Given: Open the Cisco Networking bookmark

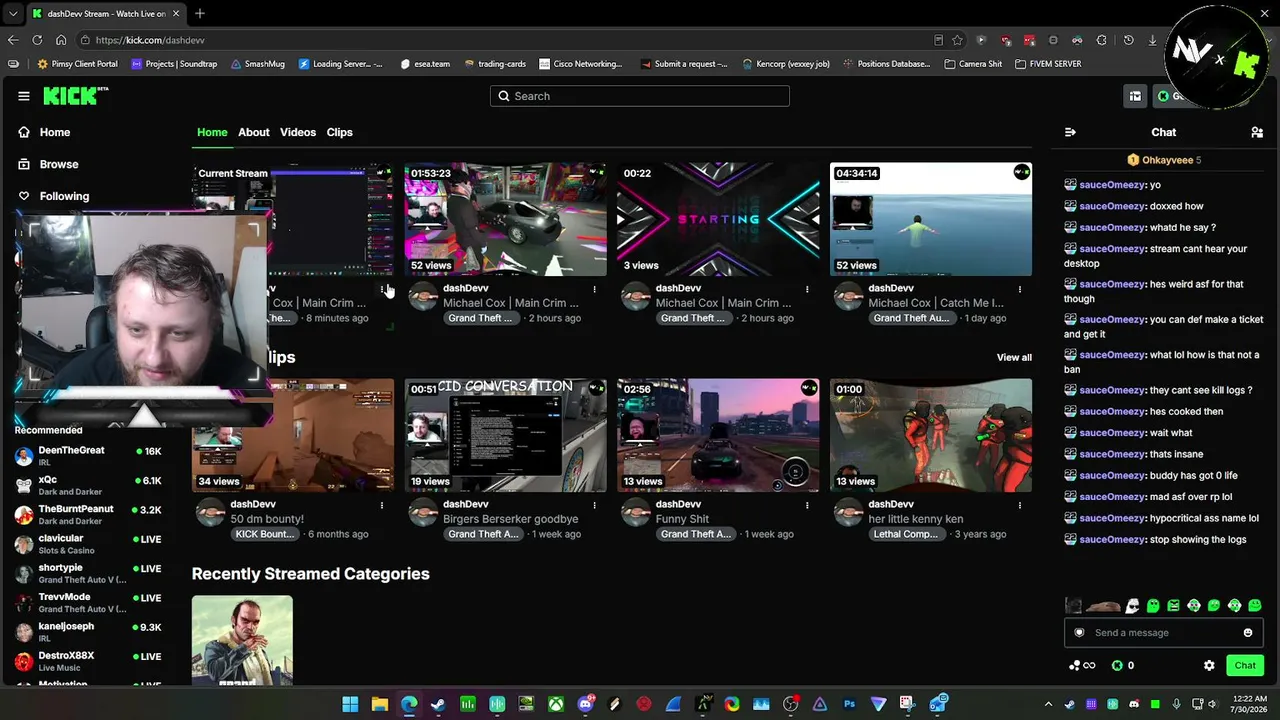Looking at the screenshot, I should click(x=580, y=64).
